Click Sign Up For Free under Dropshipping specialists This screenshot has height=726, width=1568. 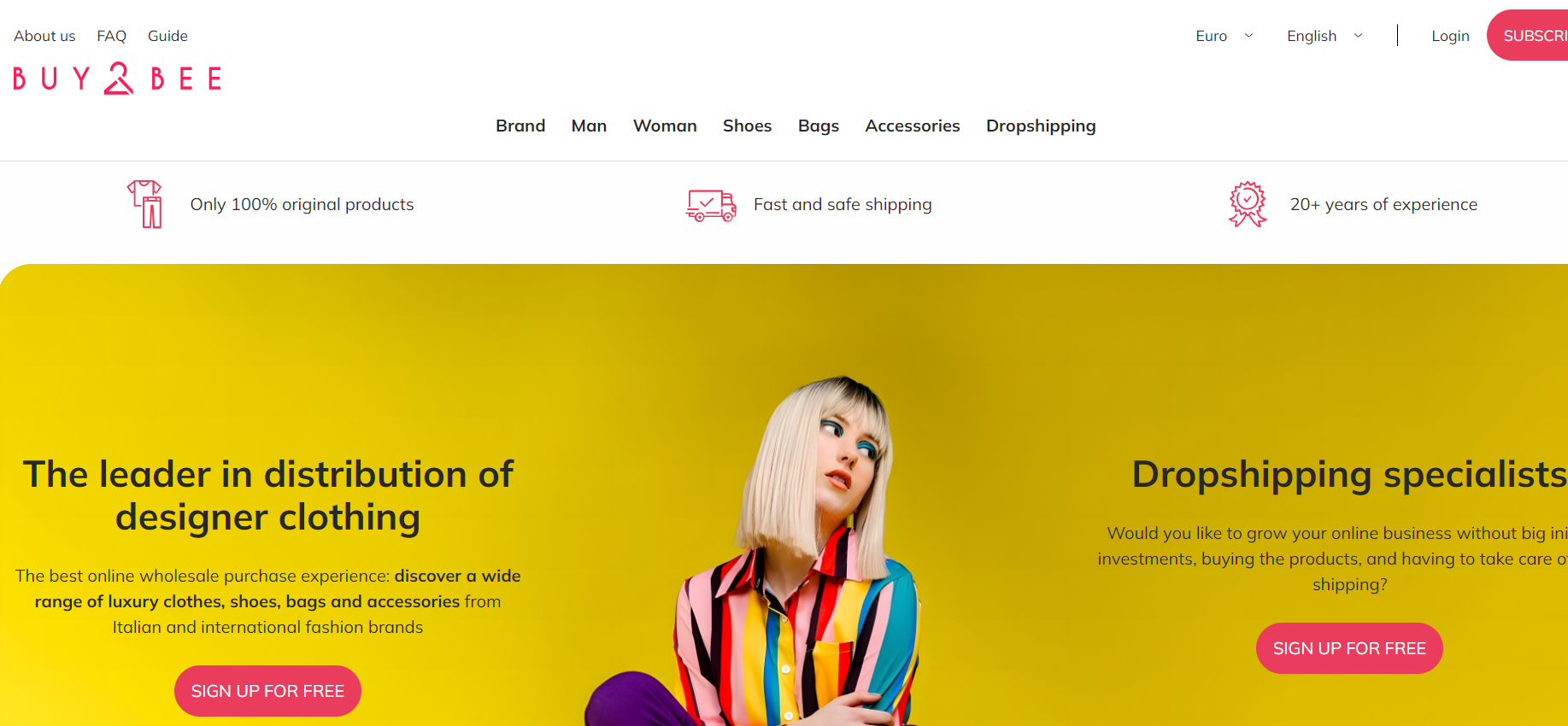(x=1349, y=648)
